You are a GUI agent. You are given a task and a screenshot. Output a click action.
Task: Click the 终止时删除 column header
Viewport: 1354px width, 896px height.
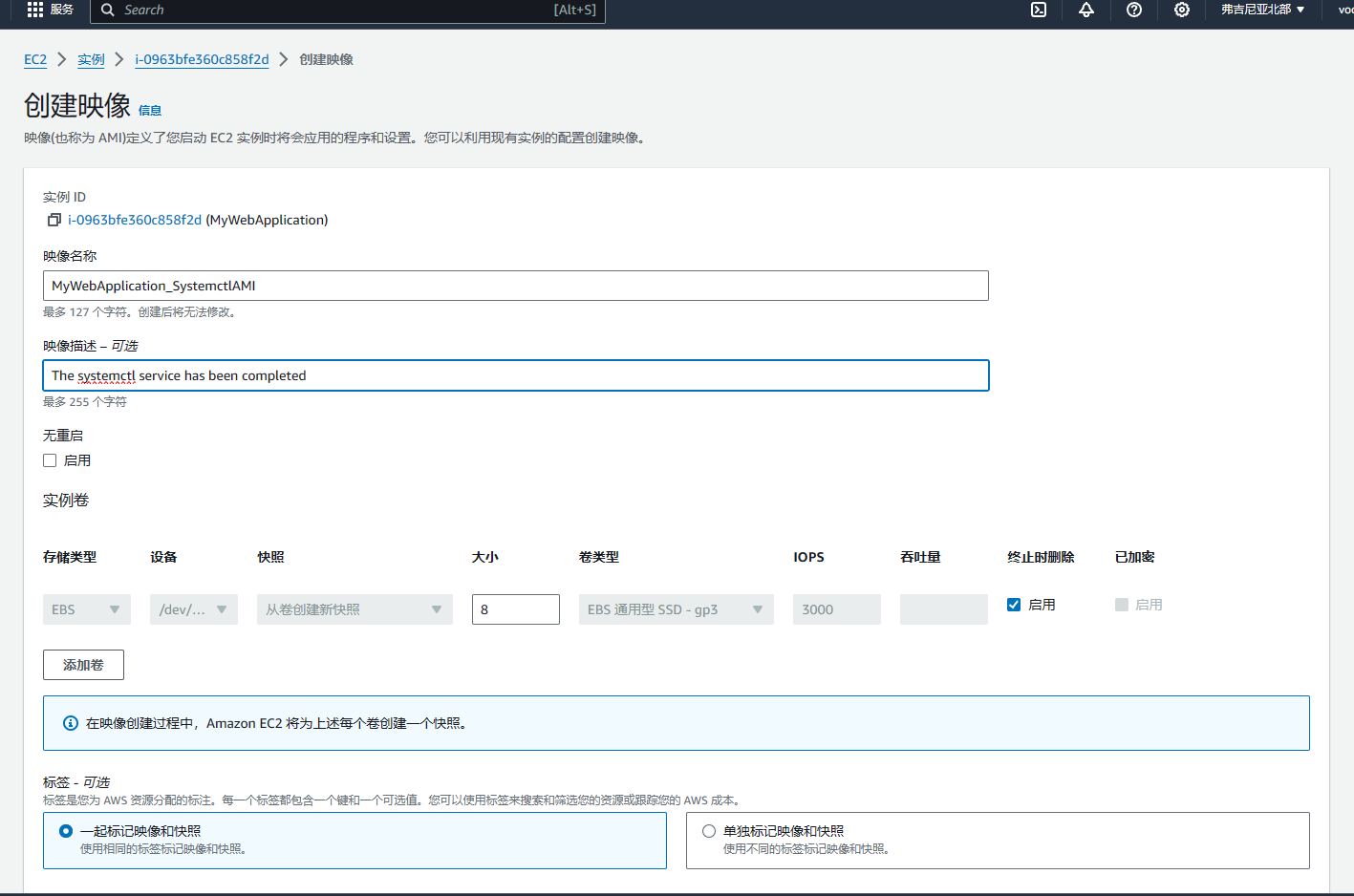[1041, 557]
